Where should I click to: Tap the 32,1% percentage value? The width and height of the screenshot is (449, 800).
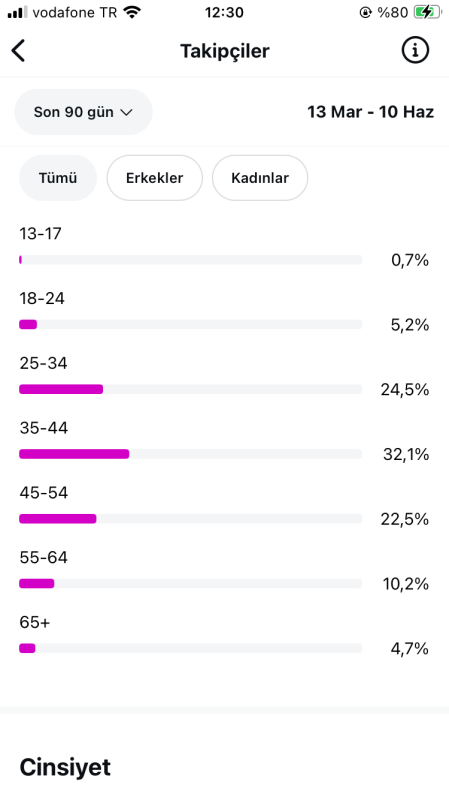coord(406,454)
